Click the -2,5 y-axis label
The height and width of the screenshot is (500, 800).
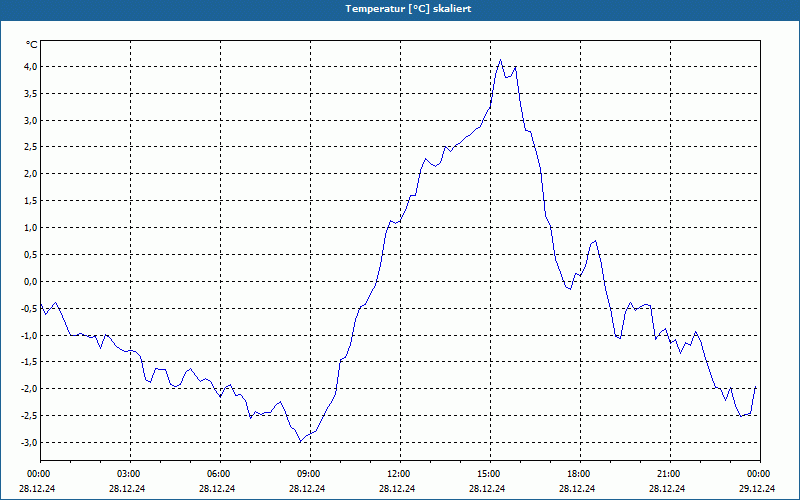pos(28,415)
